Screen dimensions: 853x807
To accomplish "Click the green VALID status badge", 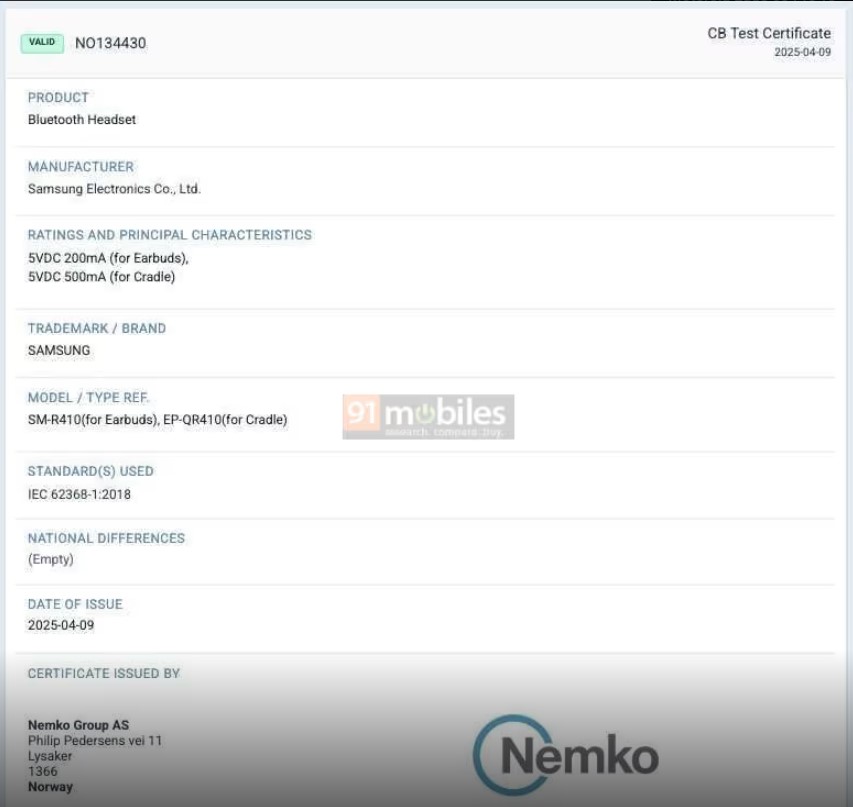I will [x=42, y=43].
